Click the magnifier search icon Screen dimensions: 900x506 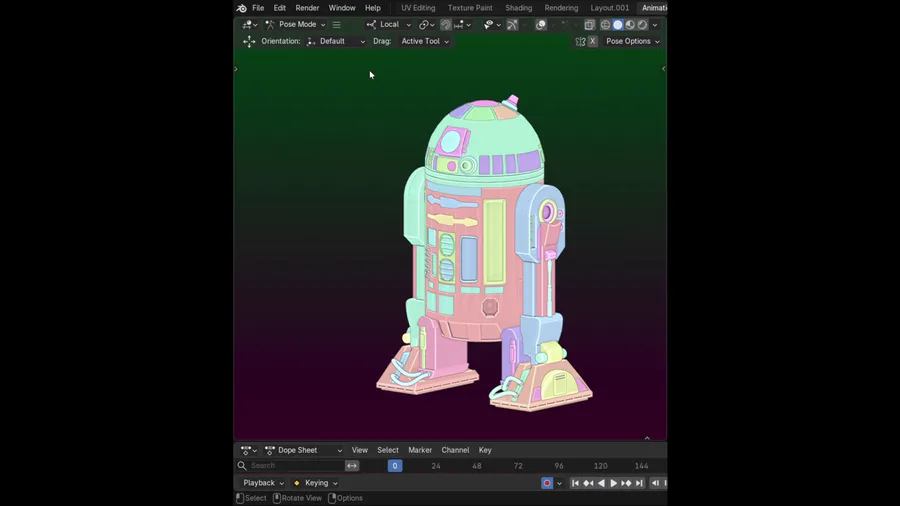coord(242,466)
